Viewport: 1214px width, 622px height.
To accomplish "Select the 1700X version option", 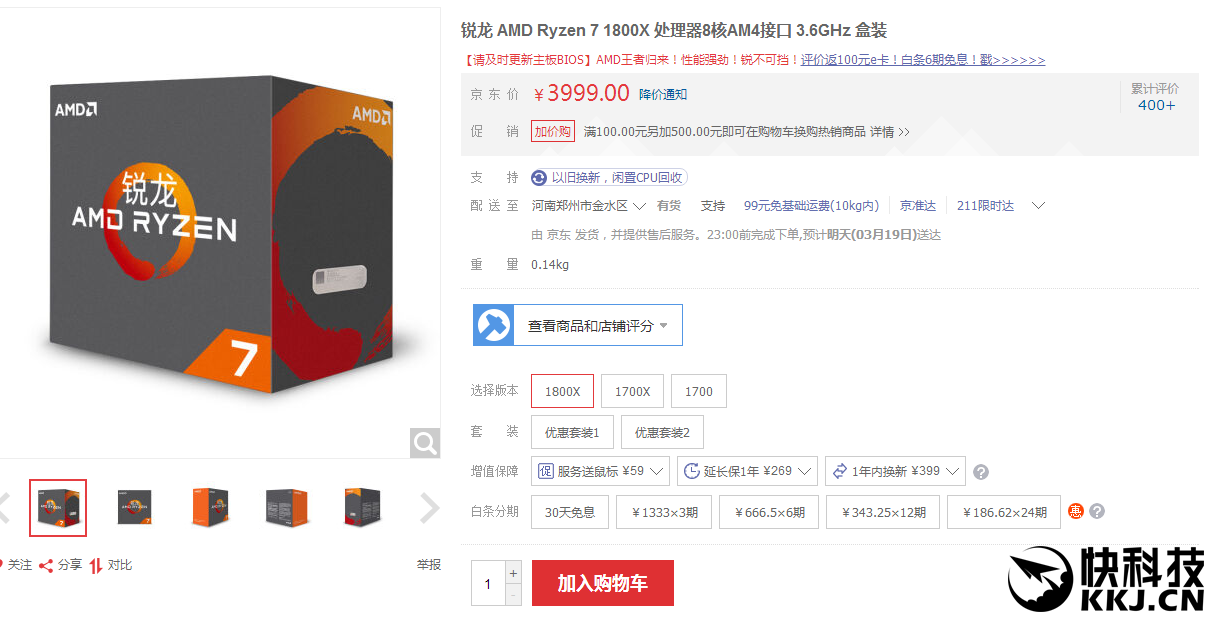I will [632, 391].
